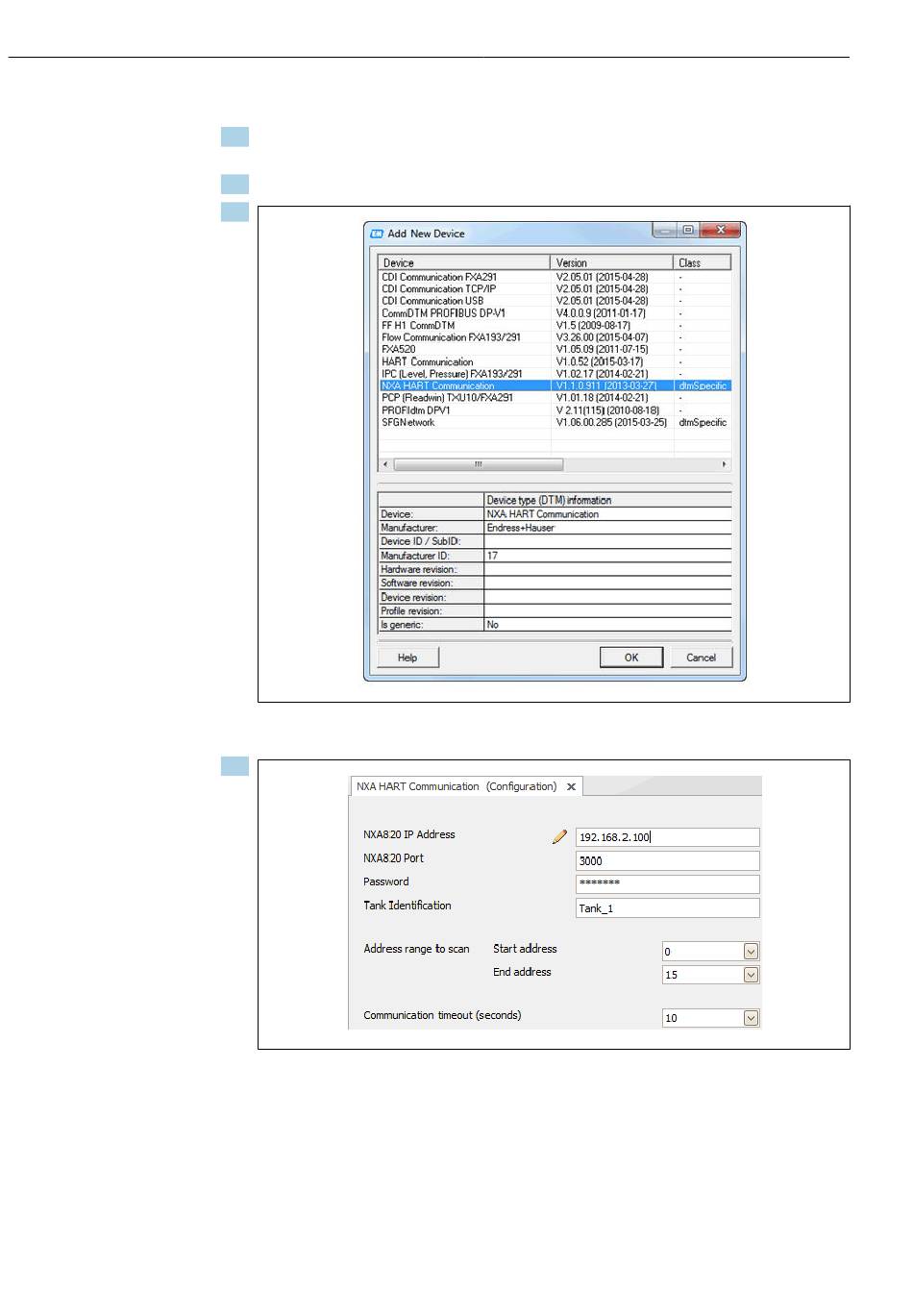913x1316 pixels.
Task: Select CDI Communication USB row
Action: click(x=555, y=301)
